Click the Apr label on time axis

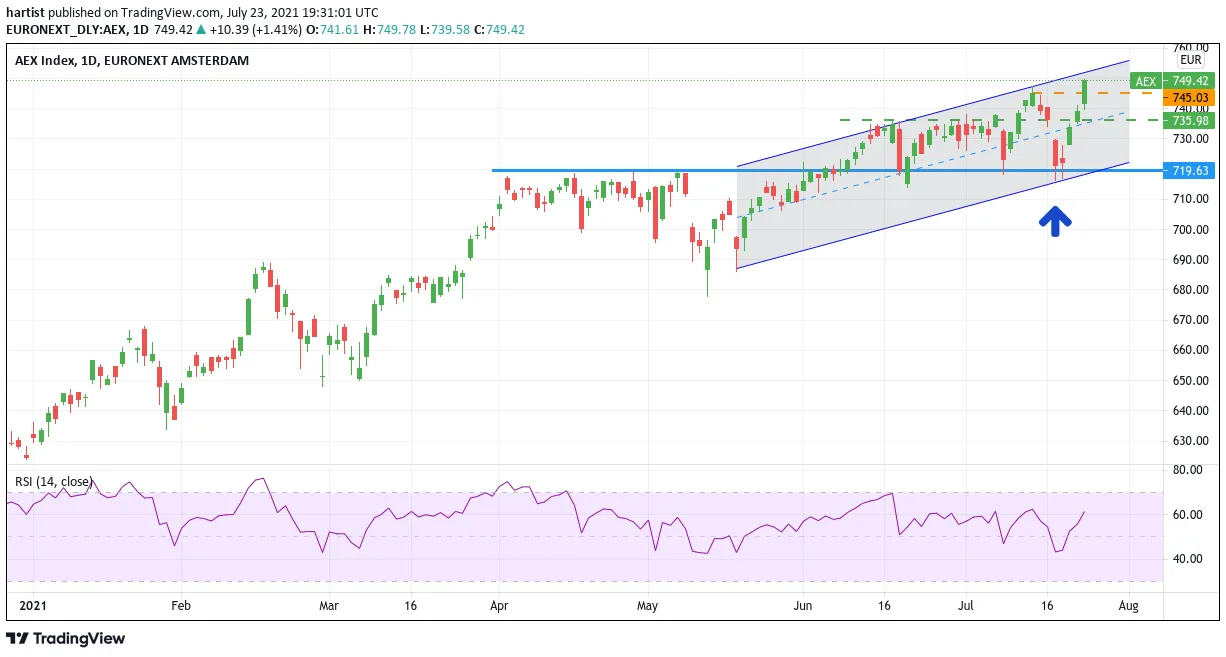[499, 605]
